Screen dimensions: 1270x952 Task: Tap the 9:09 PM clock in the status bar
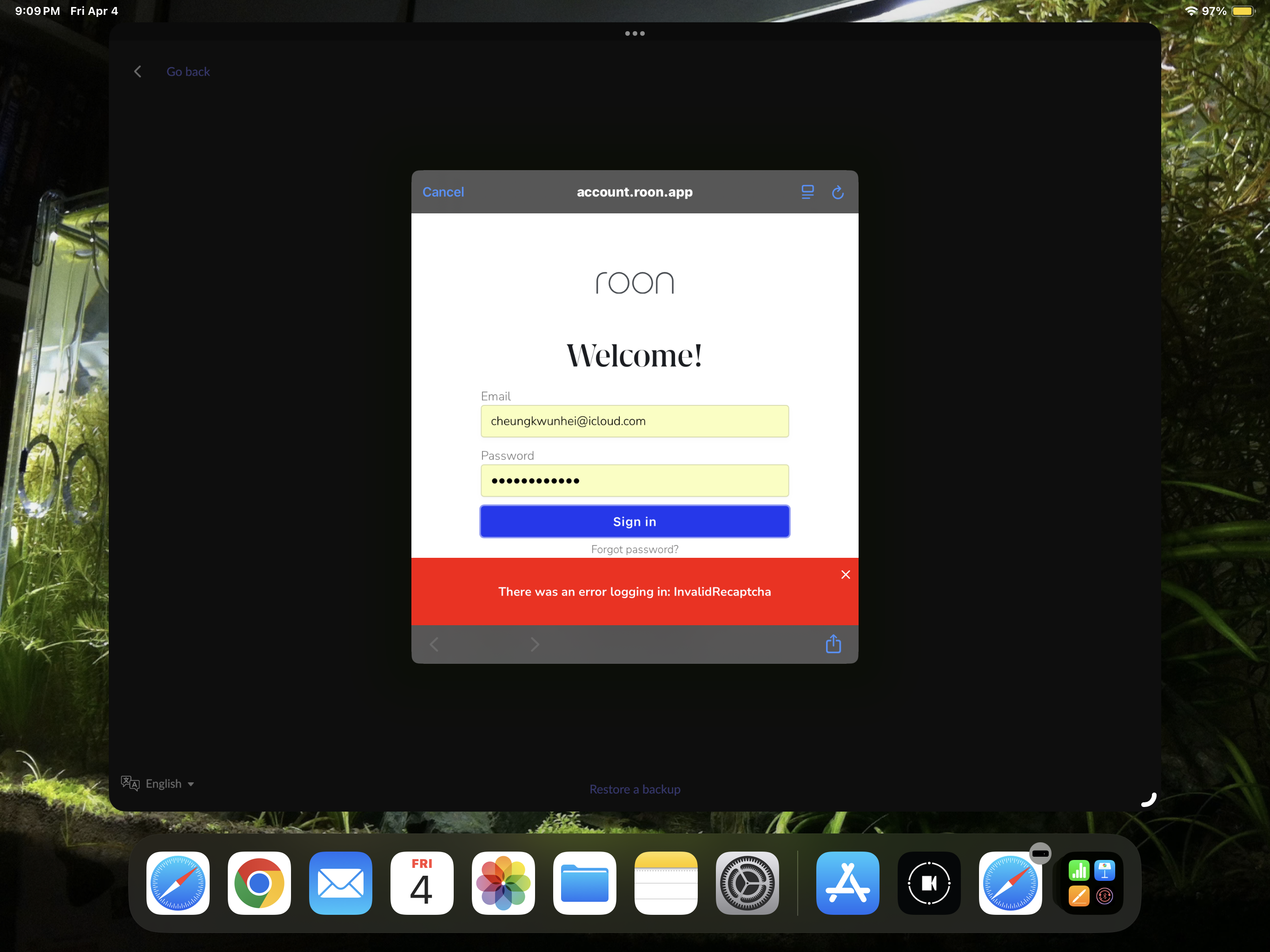(x=37, y=11)
